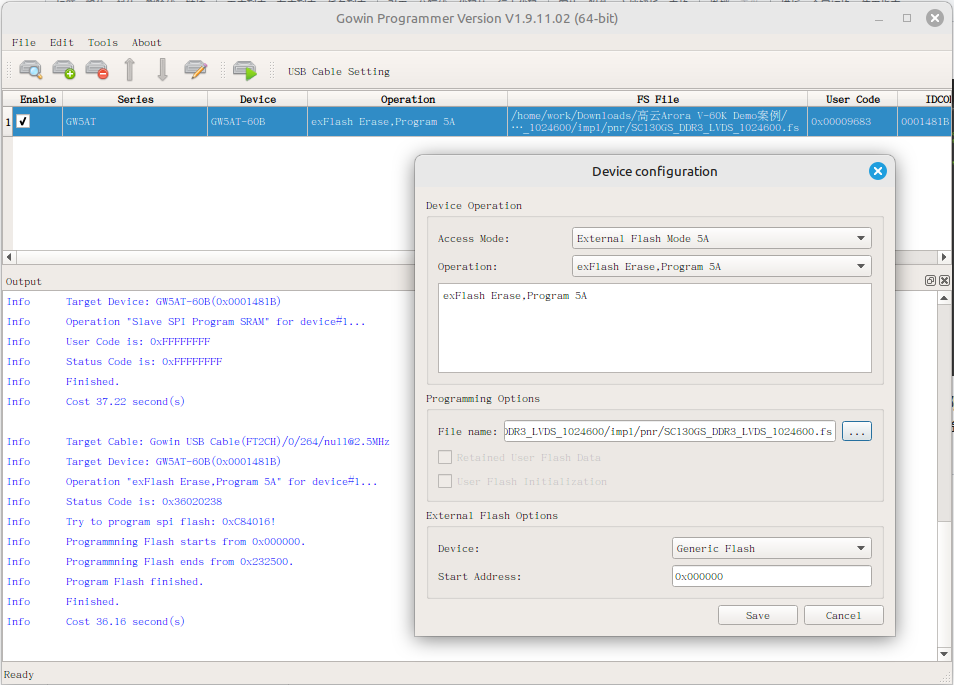Click the Ready status bar text
Image resolution: width=954 pixels, height=685 pixels.
click(x=19, y=674)
